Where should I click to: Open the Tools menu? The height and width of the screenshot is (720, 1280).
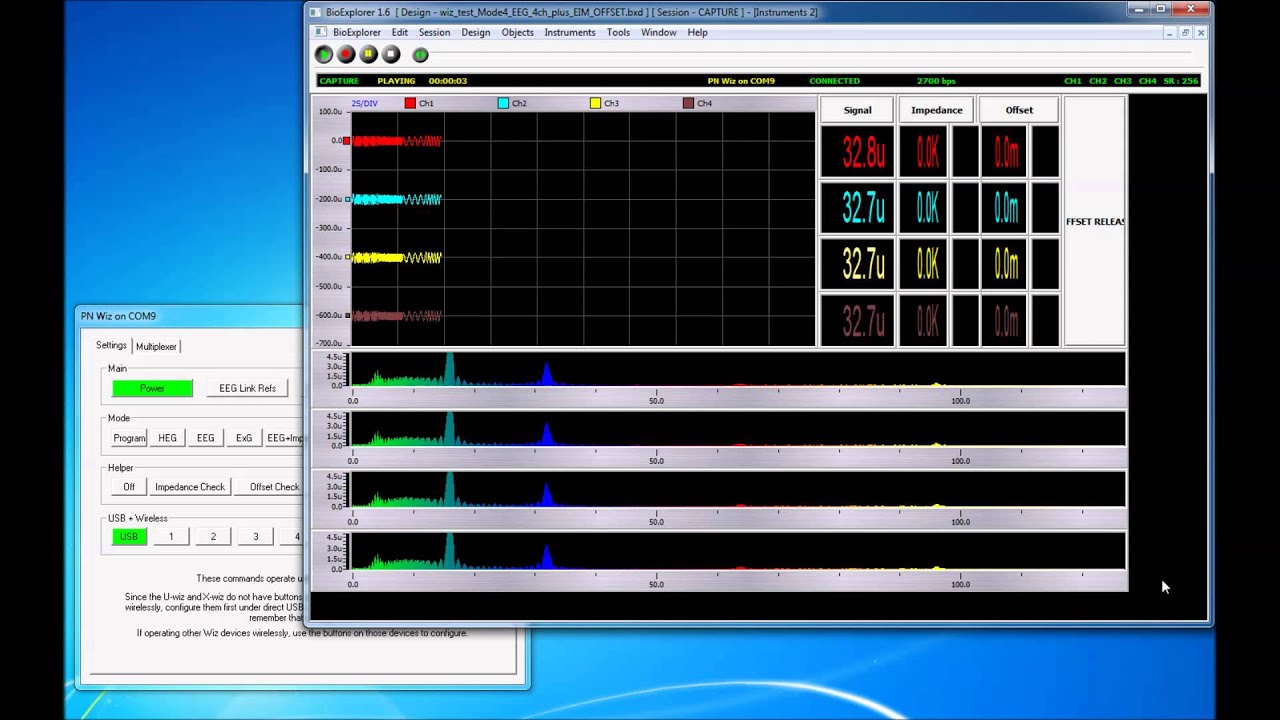click(618, 32)
